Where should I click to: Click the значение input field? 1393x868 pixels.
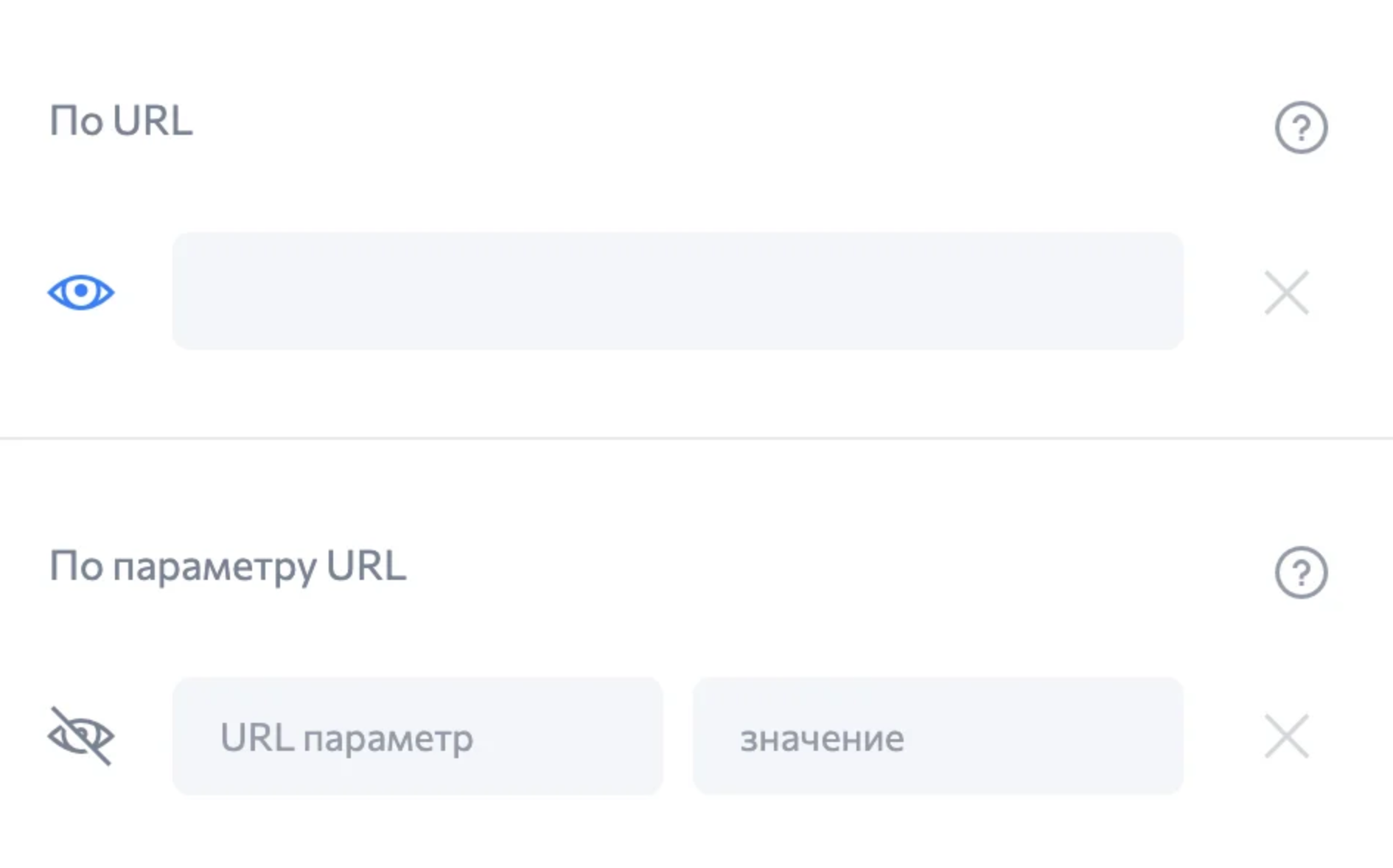[938, 736]
